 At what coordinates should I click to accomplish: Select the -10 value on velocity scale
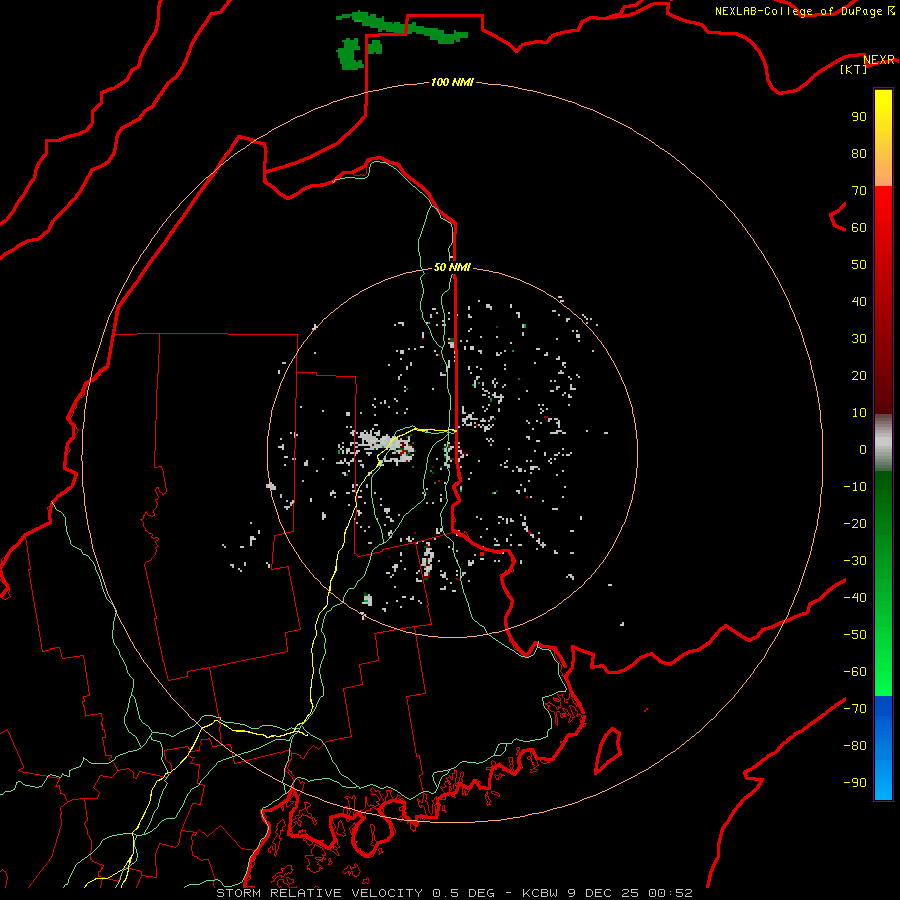click(x=855, y=487)
